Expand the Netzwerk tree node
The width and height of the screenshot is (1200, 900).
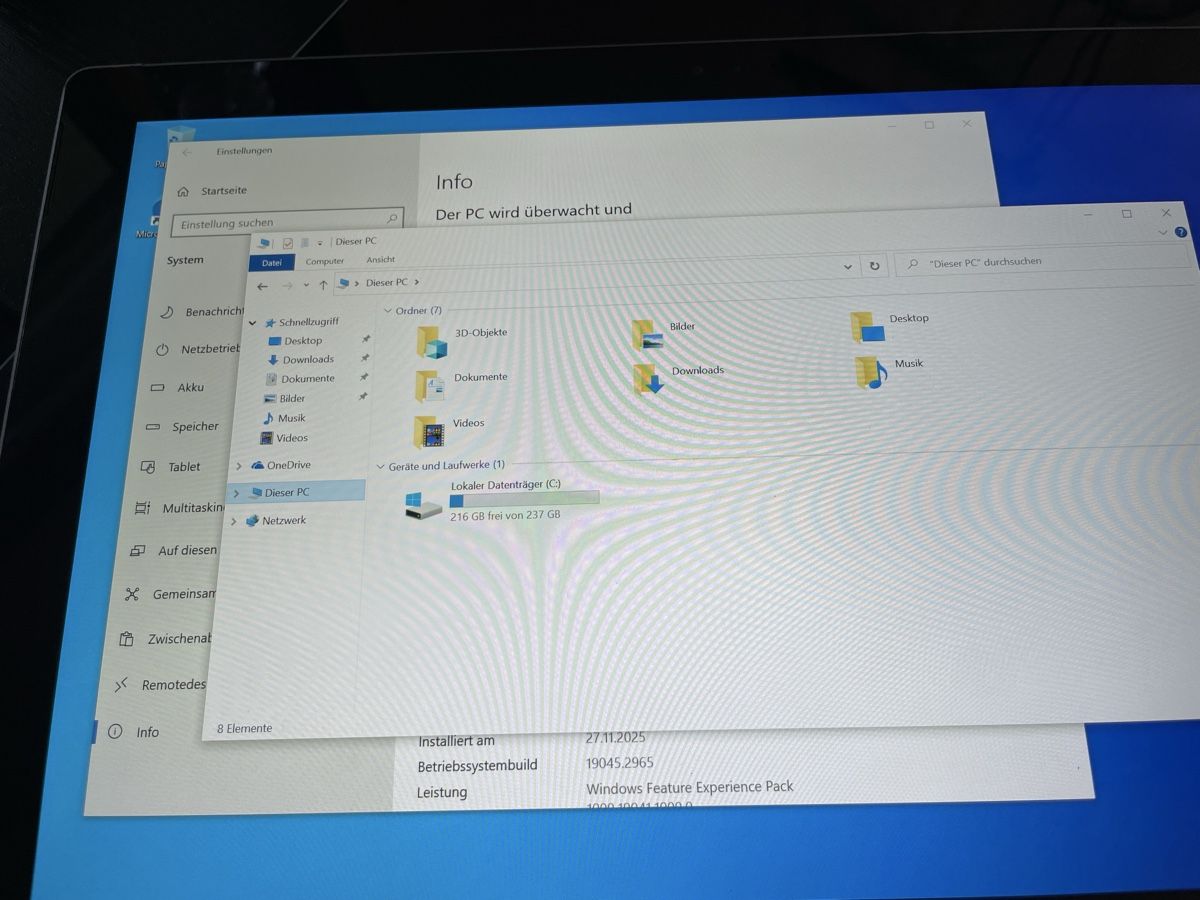234,522
